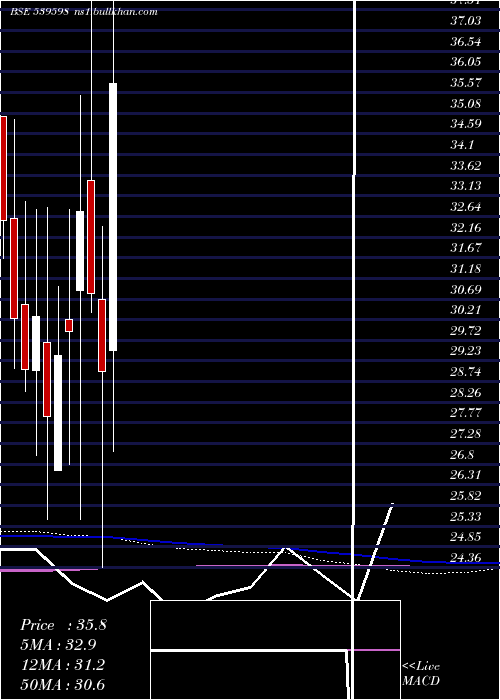
Task: Click the 32.16 price axis label
Action: [x=466, y=228]
